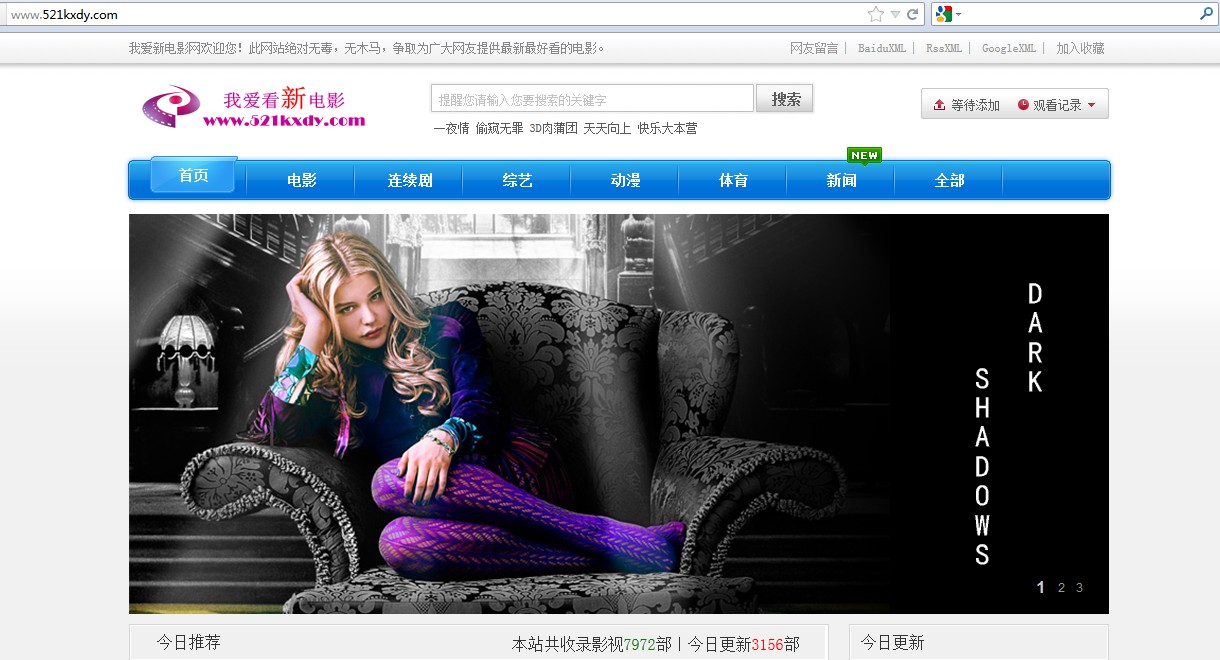Click the today's update count 3156

coord(767,645)
